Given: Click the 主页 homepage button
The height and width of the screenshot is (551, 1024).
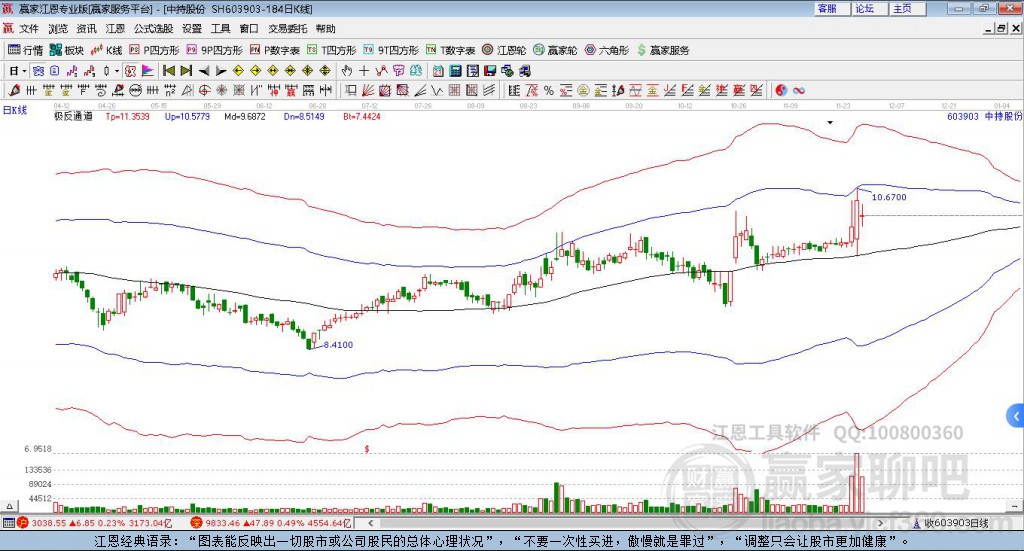Looking at the screenshot, I should 908,8.
